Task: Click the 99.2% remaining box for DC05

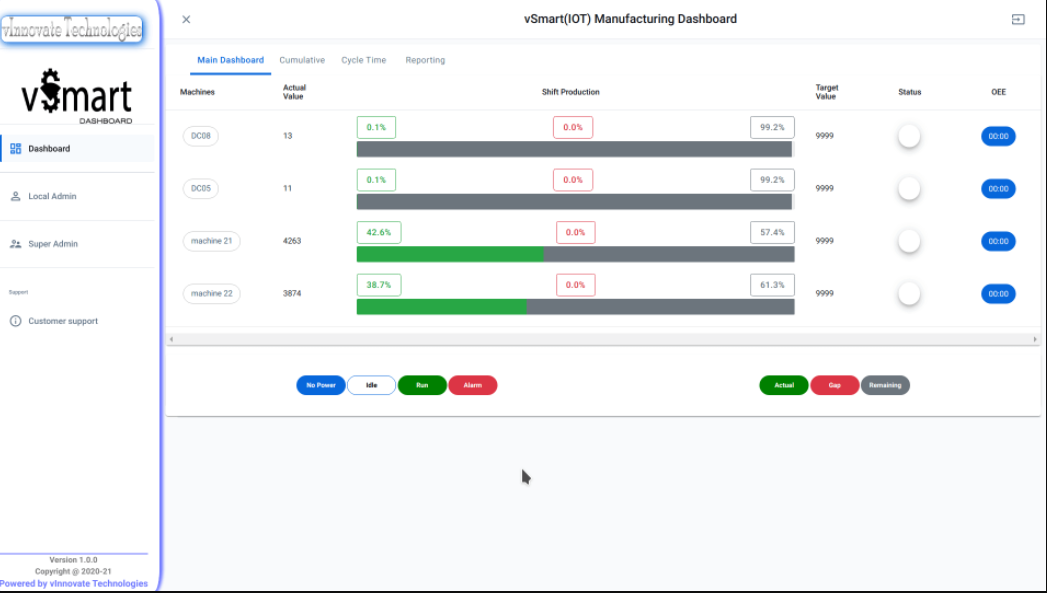Action: (x=772, y=180)
